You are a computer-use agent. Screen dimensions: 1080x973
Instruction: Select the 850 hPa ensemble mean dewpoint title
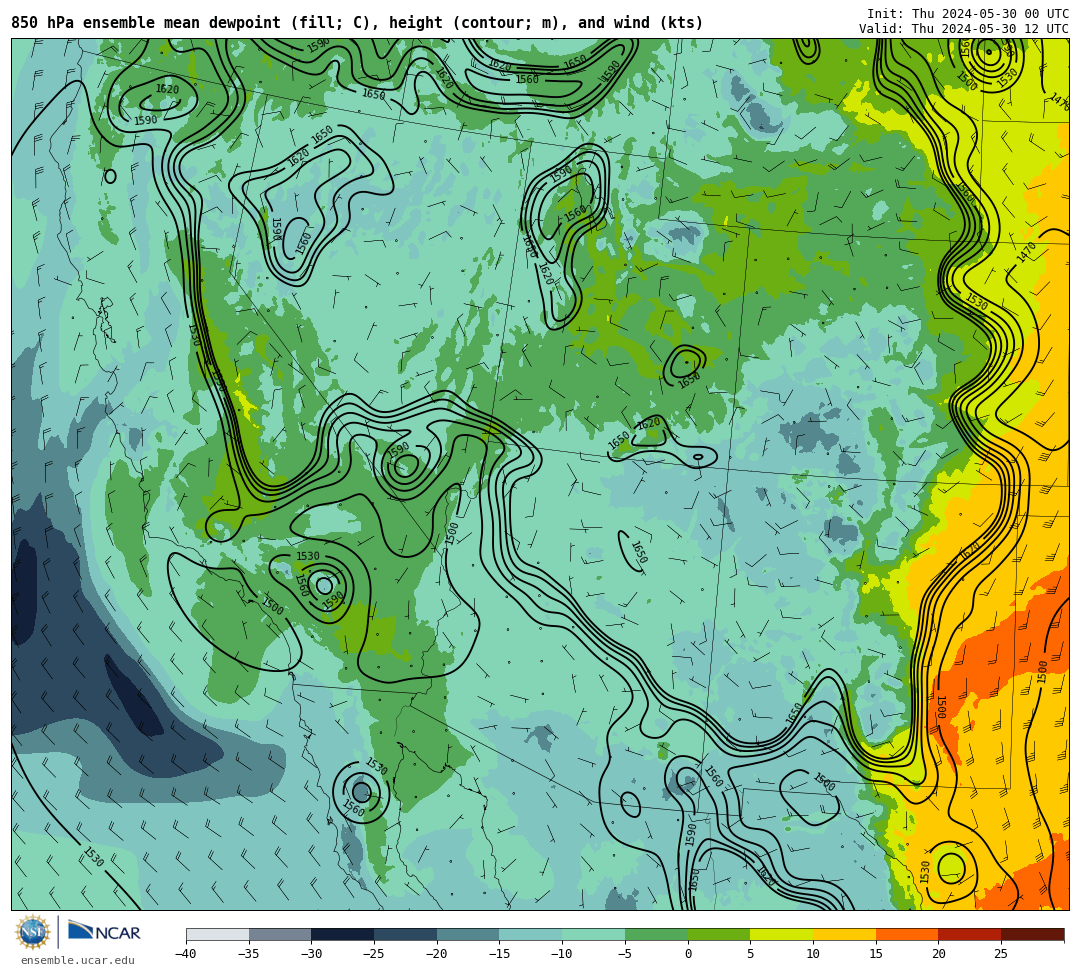[357, 23]
